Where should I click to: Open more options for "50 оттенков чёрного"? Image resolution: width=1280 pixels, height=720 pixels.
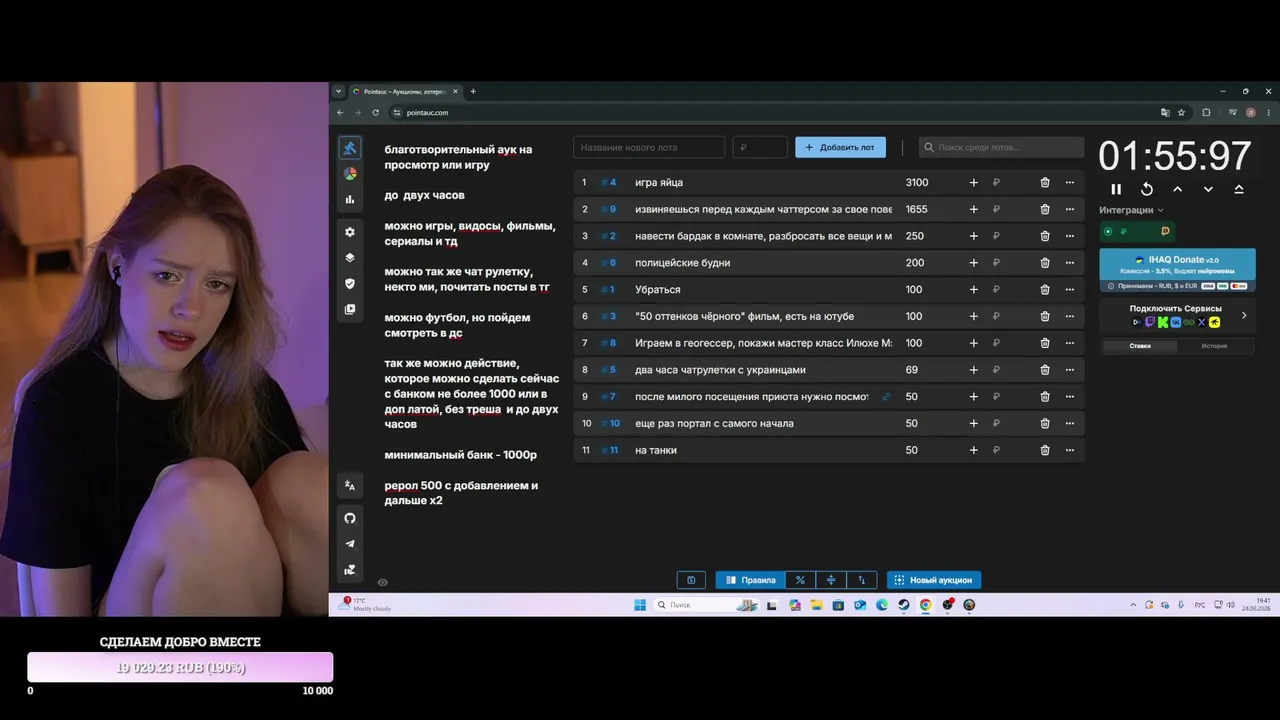click(1070, 316)
